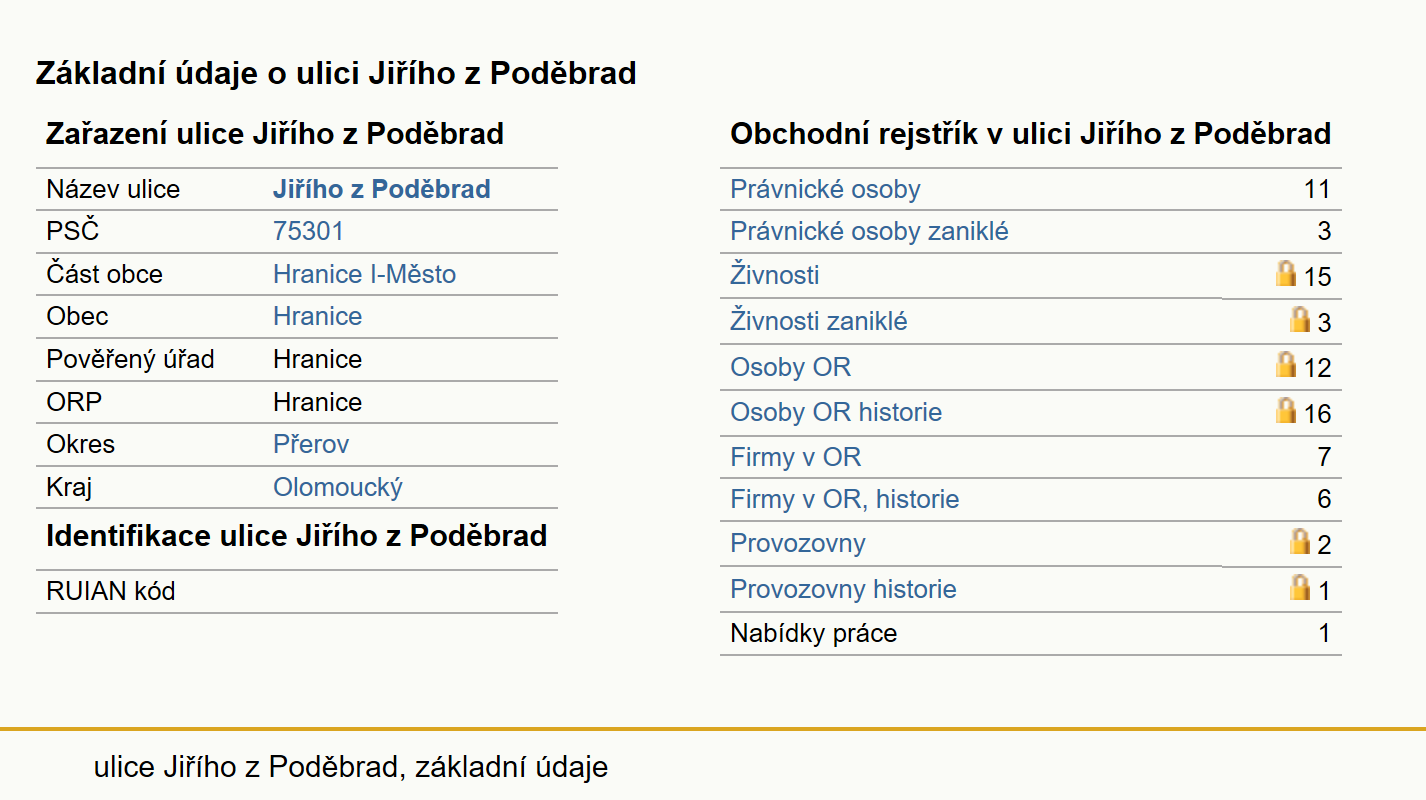Click the postal code 75301 link
Screen dimensions: 1426x800
(x=308, y=232)
